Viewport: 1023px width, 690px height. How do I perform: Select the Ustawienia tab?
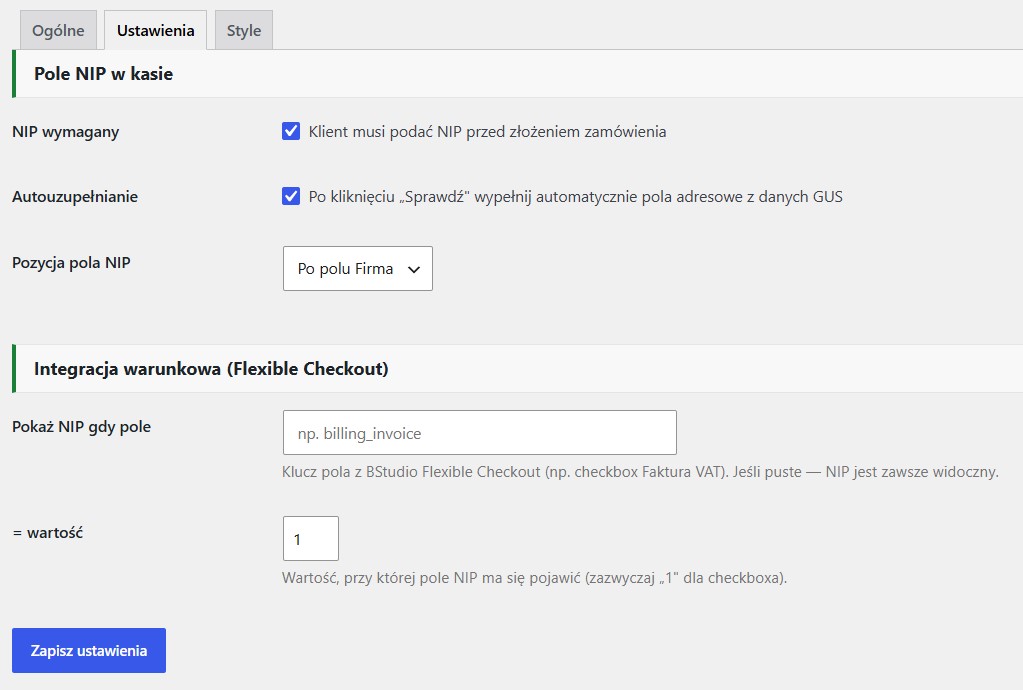[155, 30]
